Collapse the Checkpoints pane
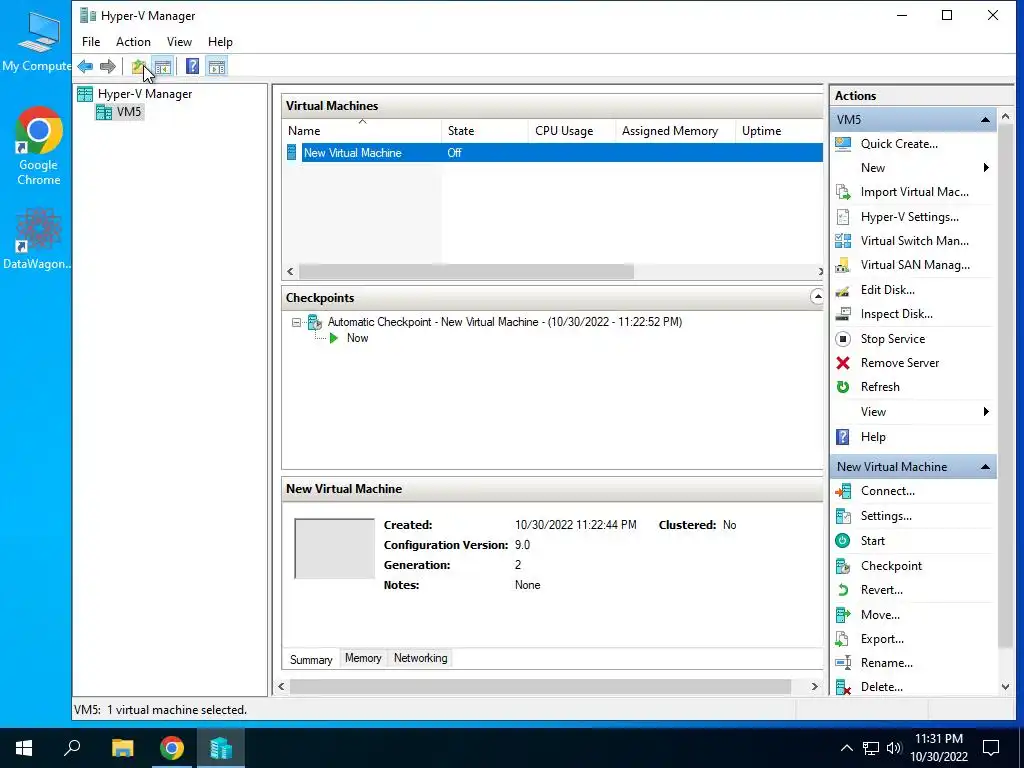The width and height of the screenshot is (1024, 768). tap(816, 297)
